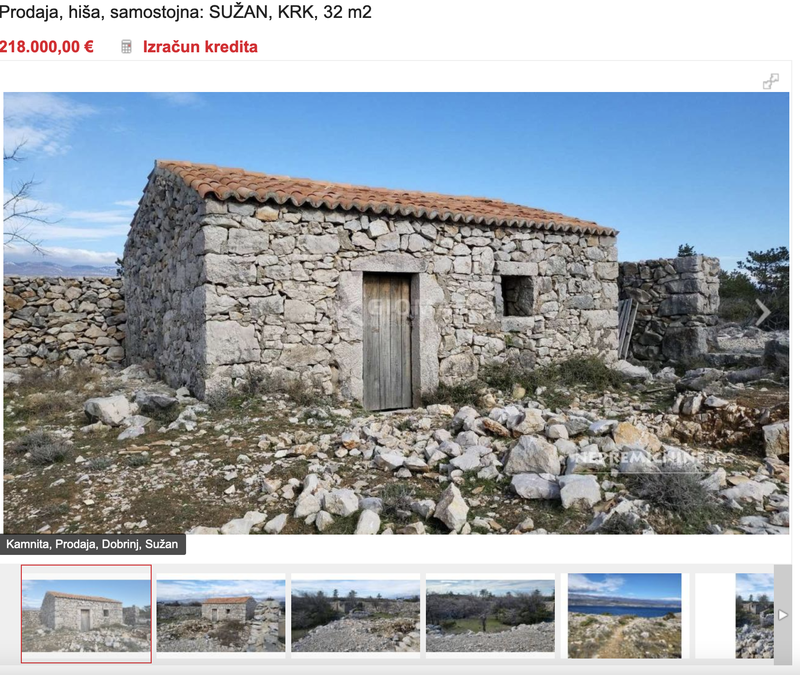Click the caption label Kamnita, Prodaja, Dobrinj, Sužan

click(x=92, y=544)
